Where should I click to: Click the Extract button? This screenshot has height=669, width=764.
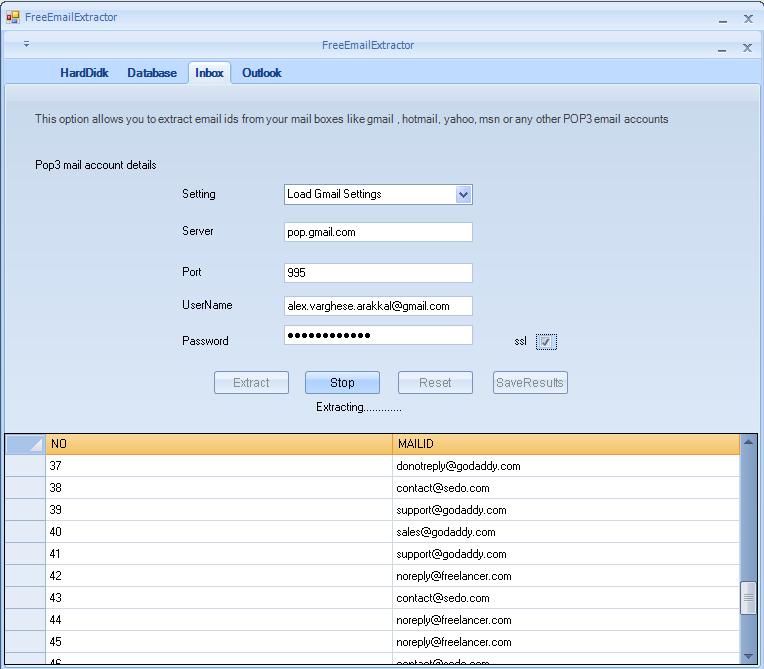click(x=251, y=382)
